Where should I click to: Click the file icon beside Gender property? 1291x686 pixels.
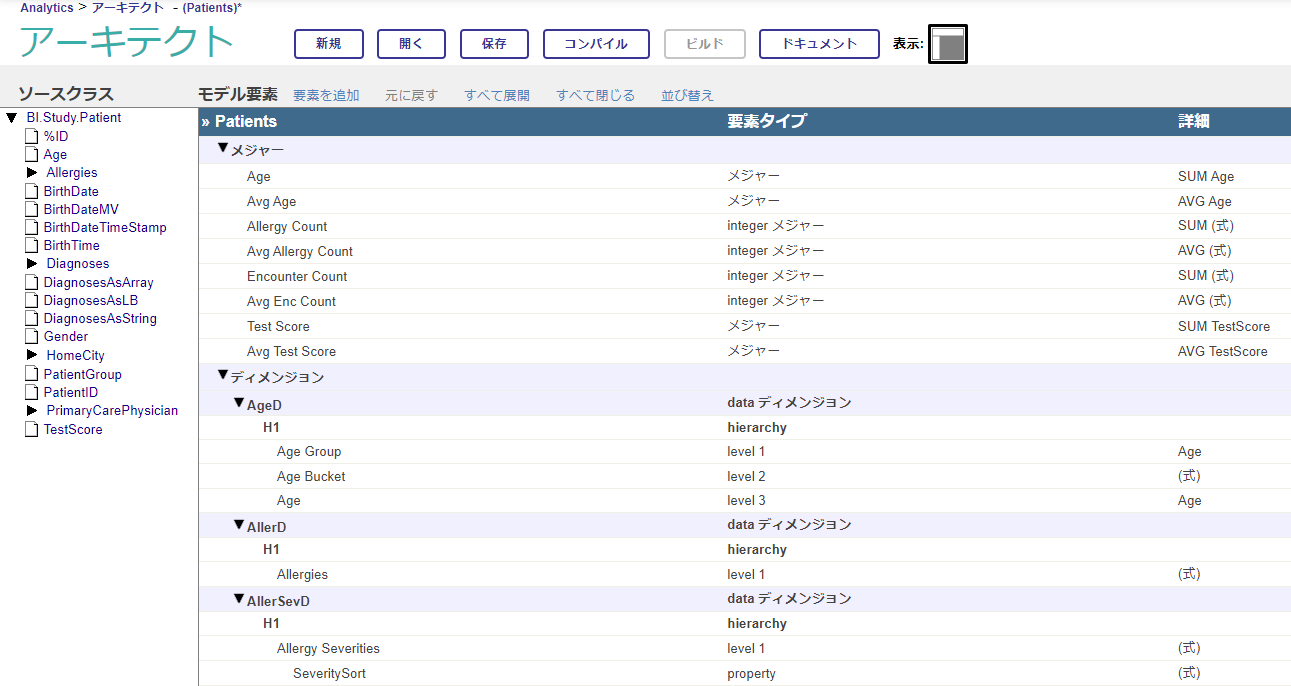[x=31, y=337]
